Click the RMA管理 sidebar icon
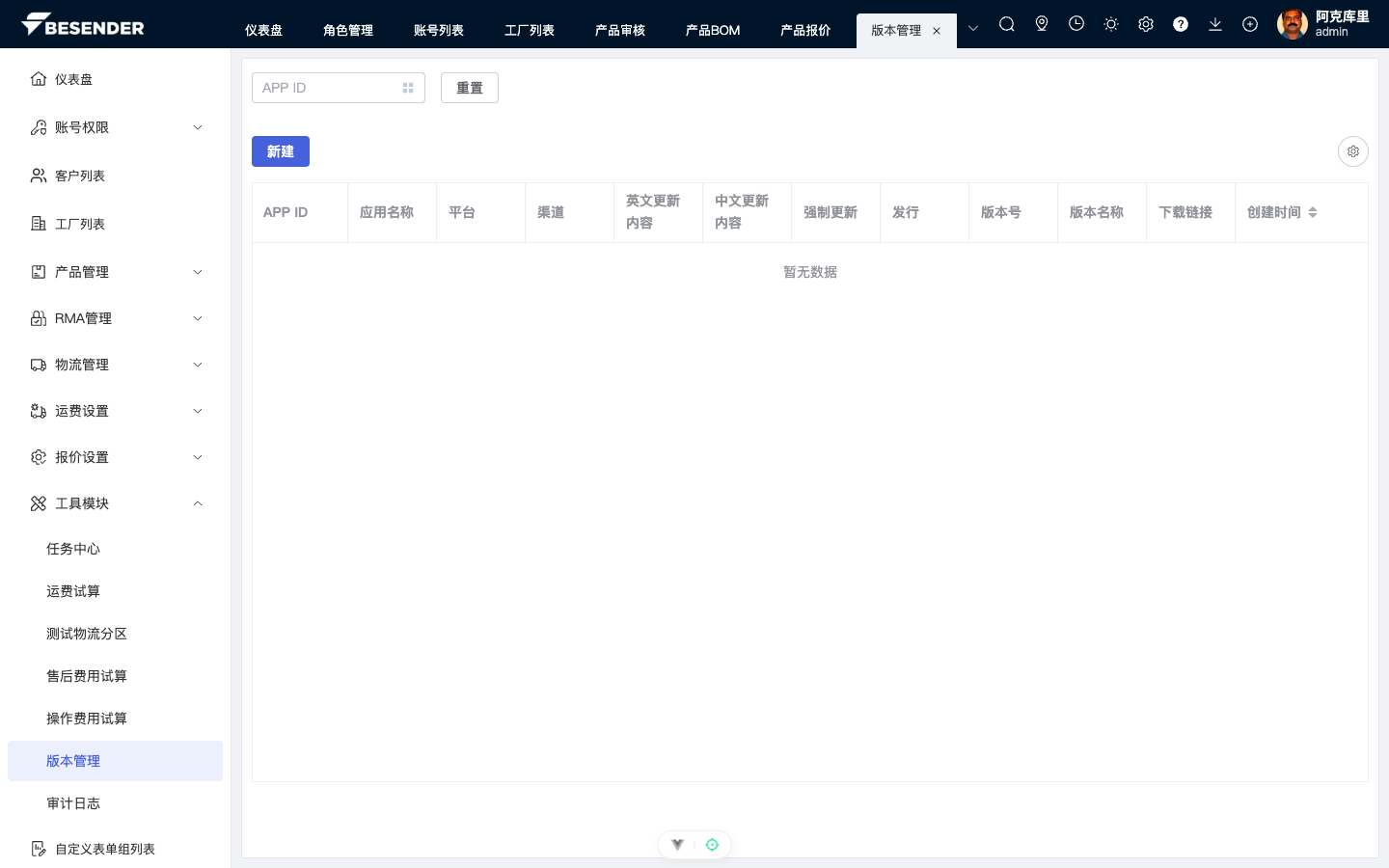This screenshot has height=868, width=1389. pyautogui.click(x=39, y=318)
